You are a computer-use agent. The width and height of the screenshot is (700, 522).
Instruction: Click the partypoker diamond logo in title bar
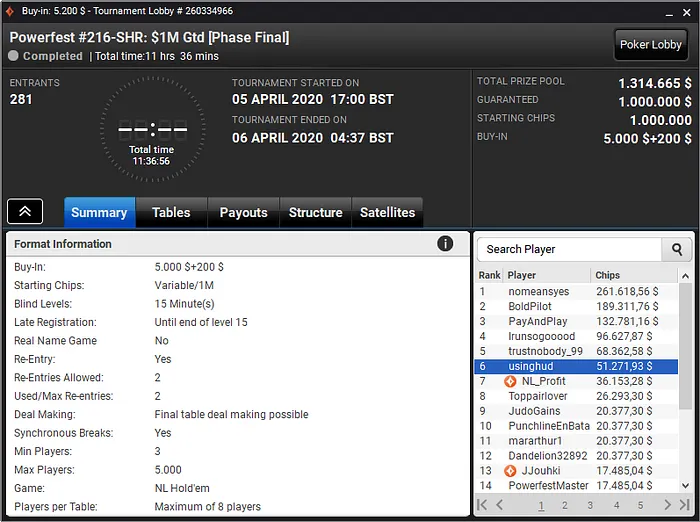tap(10, 11)
